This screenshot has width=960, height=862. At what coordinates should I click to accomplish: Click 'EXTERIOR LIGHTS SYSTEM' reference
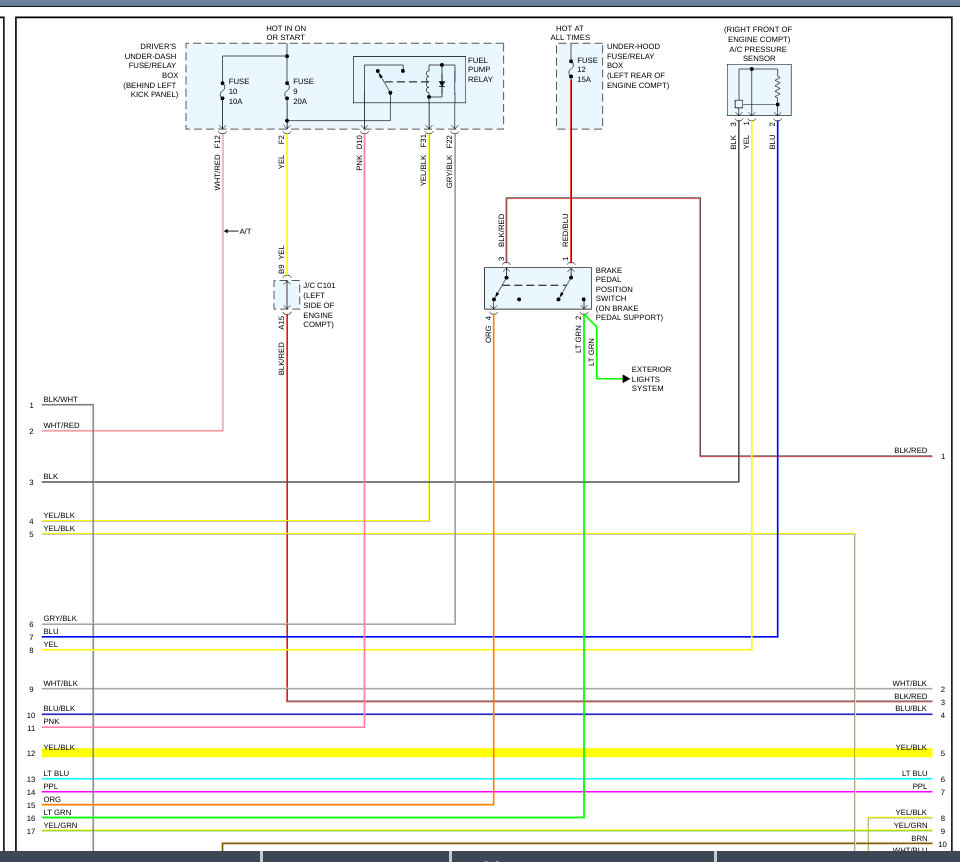pos(651,379)
